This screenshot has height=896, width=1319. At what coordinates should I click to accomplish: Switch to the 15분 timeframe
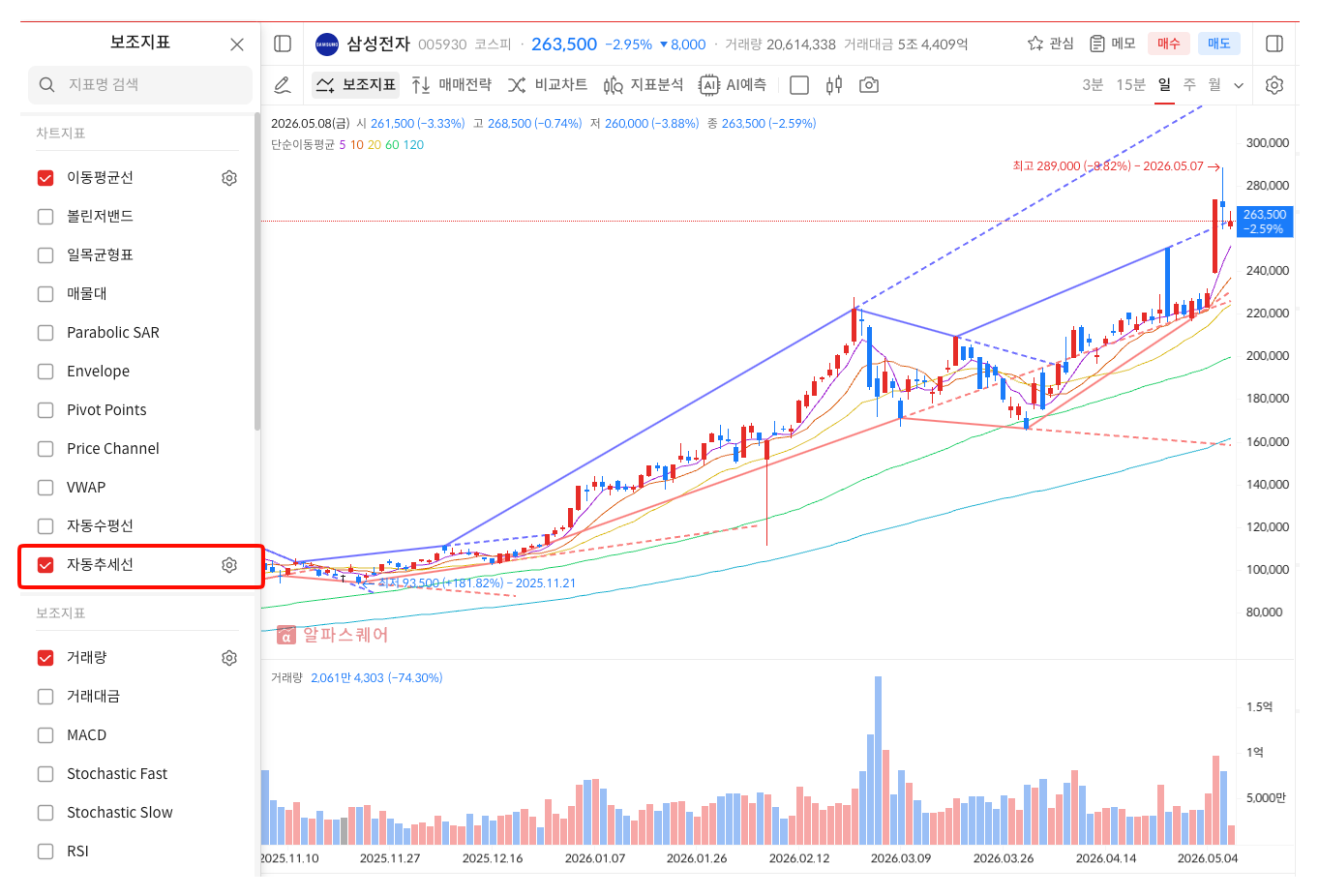coord(1130,85)
